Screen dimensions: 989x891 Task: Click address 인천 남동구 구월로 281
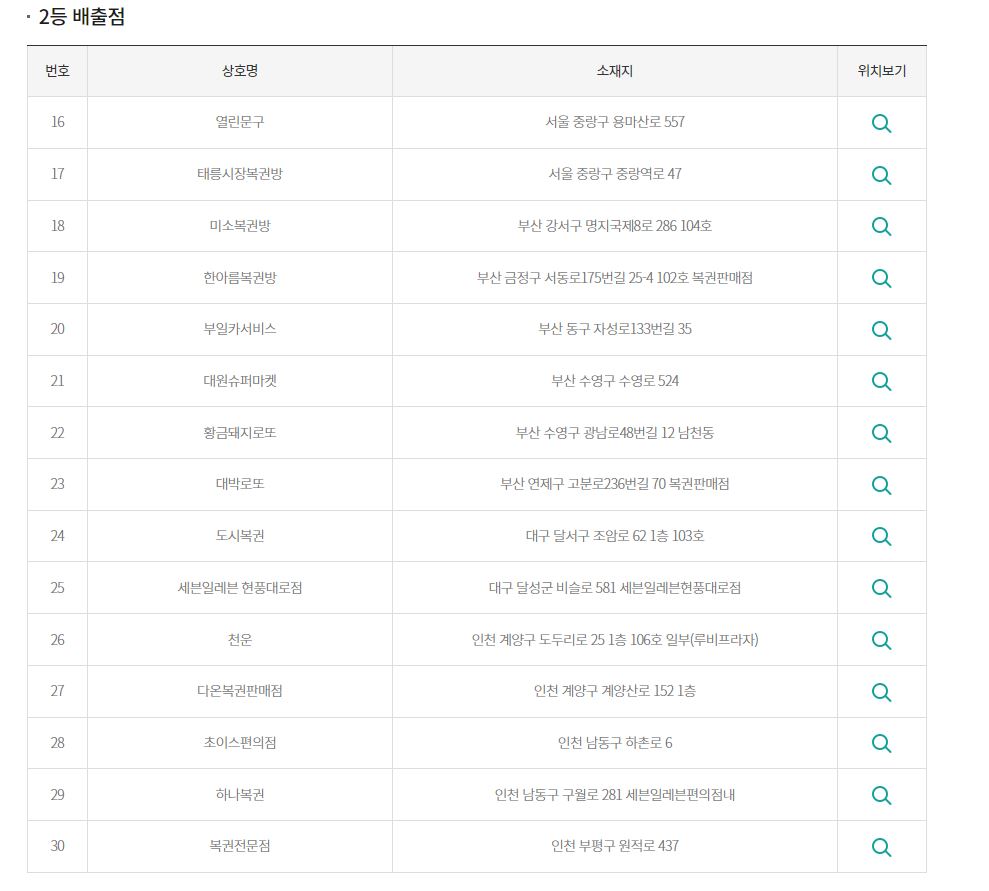pyautogui.click(x=558, y=795)
